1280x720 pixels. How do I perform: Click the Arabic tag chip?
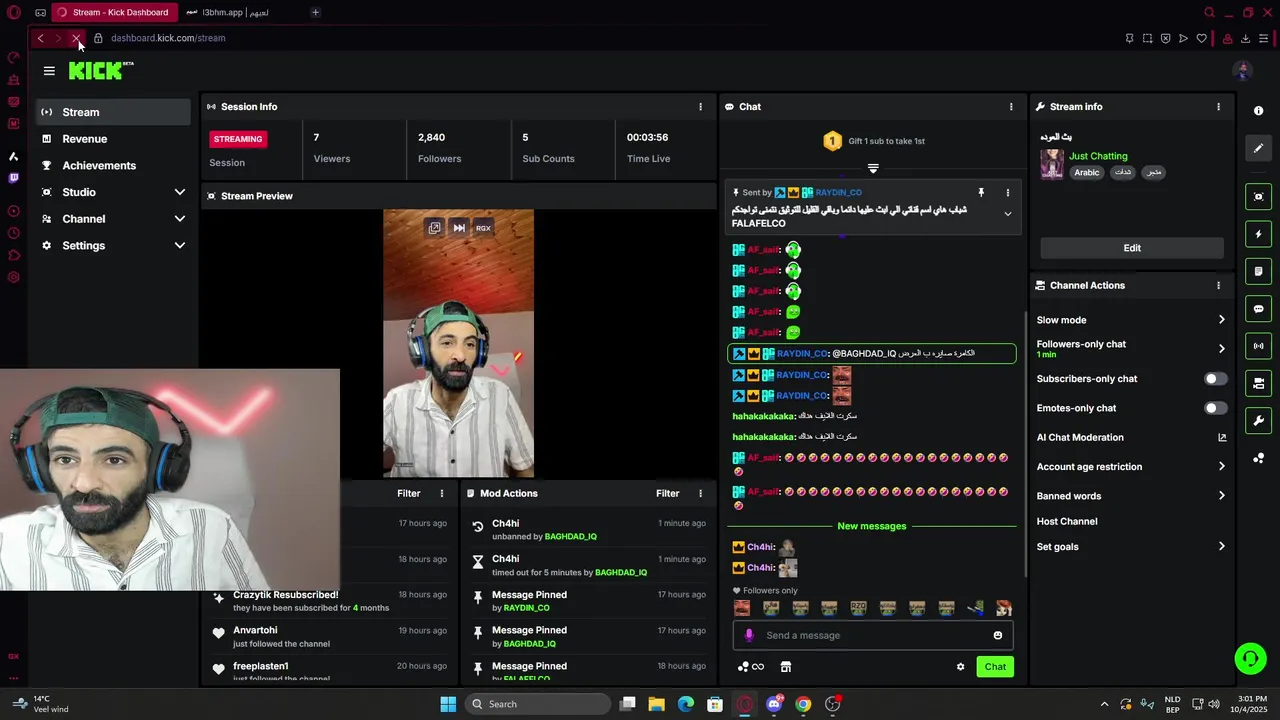click(1087, 172)
